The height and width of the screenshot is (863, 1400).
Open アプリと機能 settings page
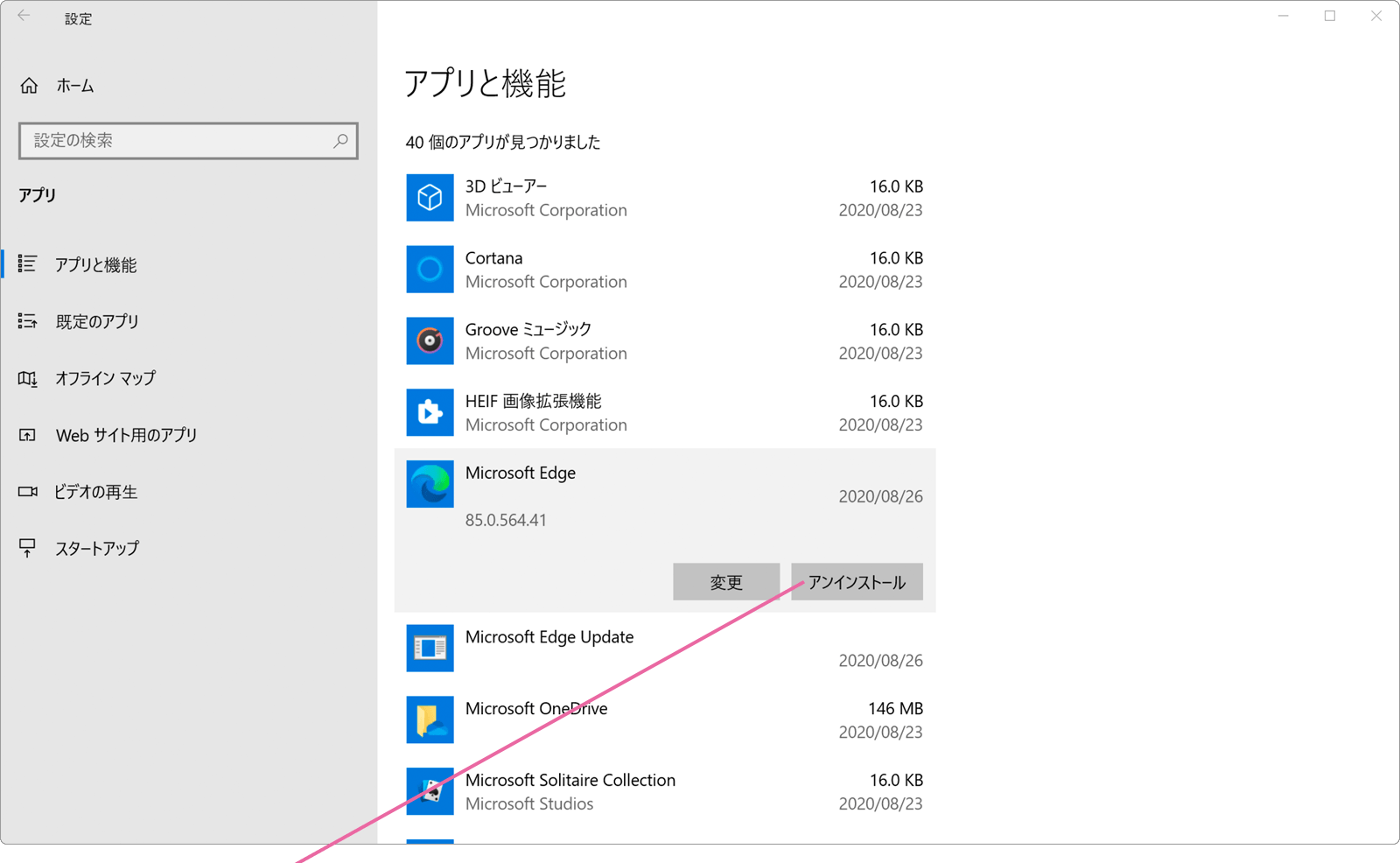(x=95, y=264)
